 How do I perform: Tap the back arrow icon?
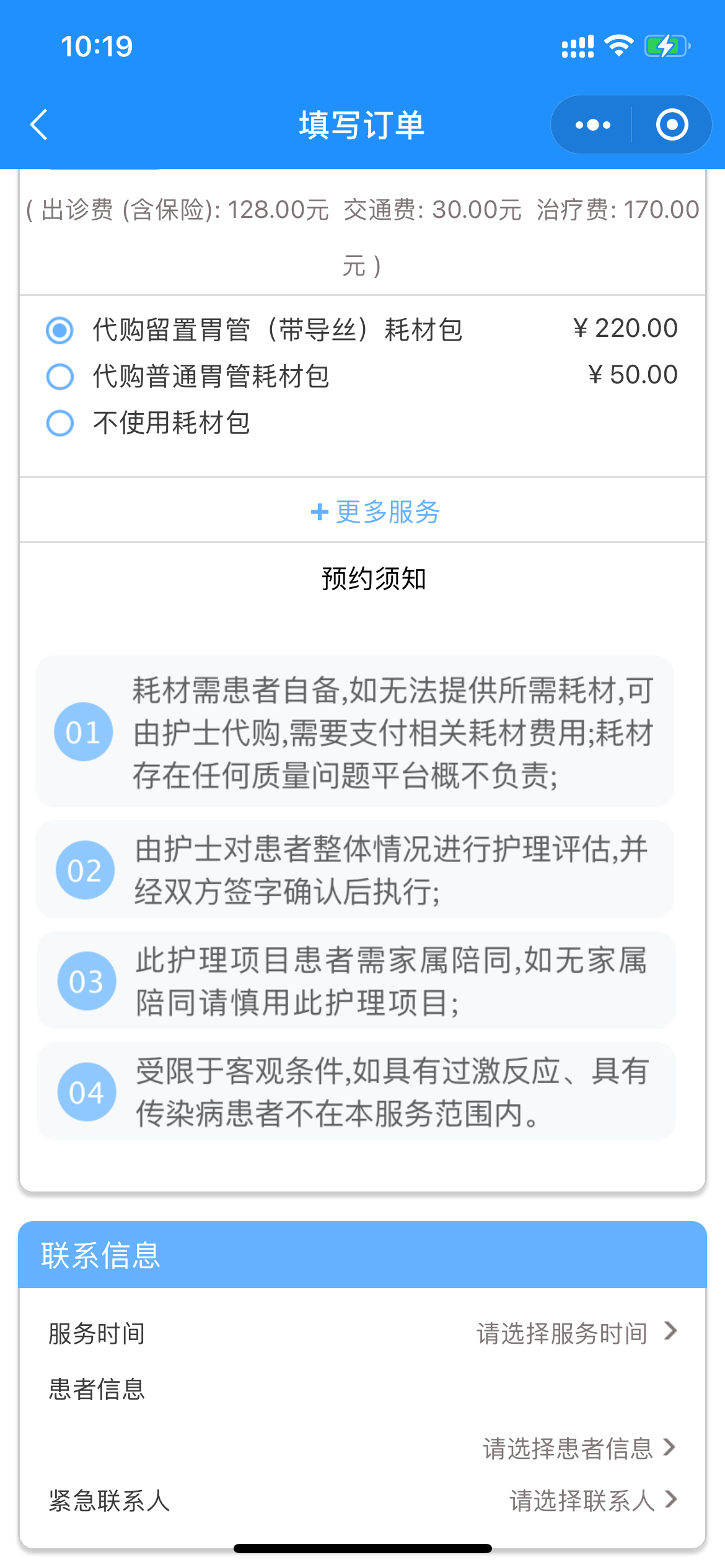click(39, 124)
